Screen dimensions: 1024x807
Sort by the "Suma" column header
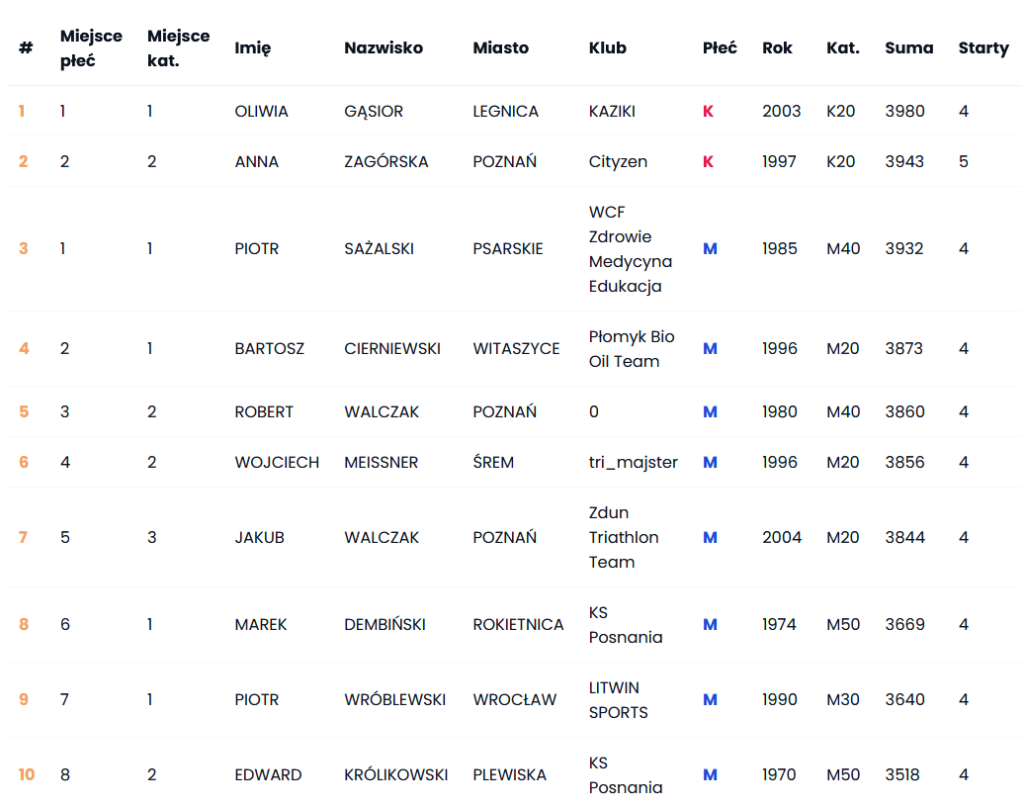(x=908, y=48)
